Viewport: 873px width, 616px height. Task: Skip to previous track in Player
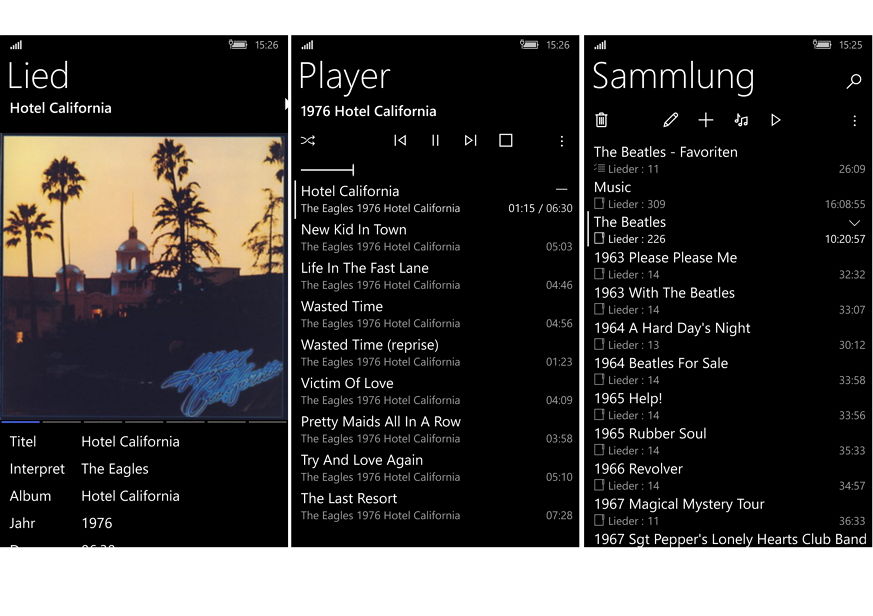400,140
